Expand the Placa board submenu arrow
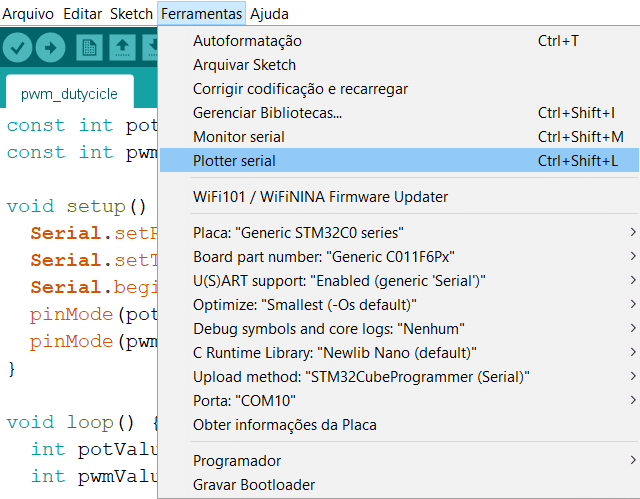The width and height of the screenshot is (640, 499). (632, 233)
